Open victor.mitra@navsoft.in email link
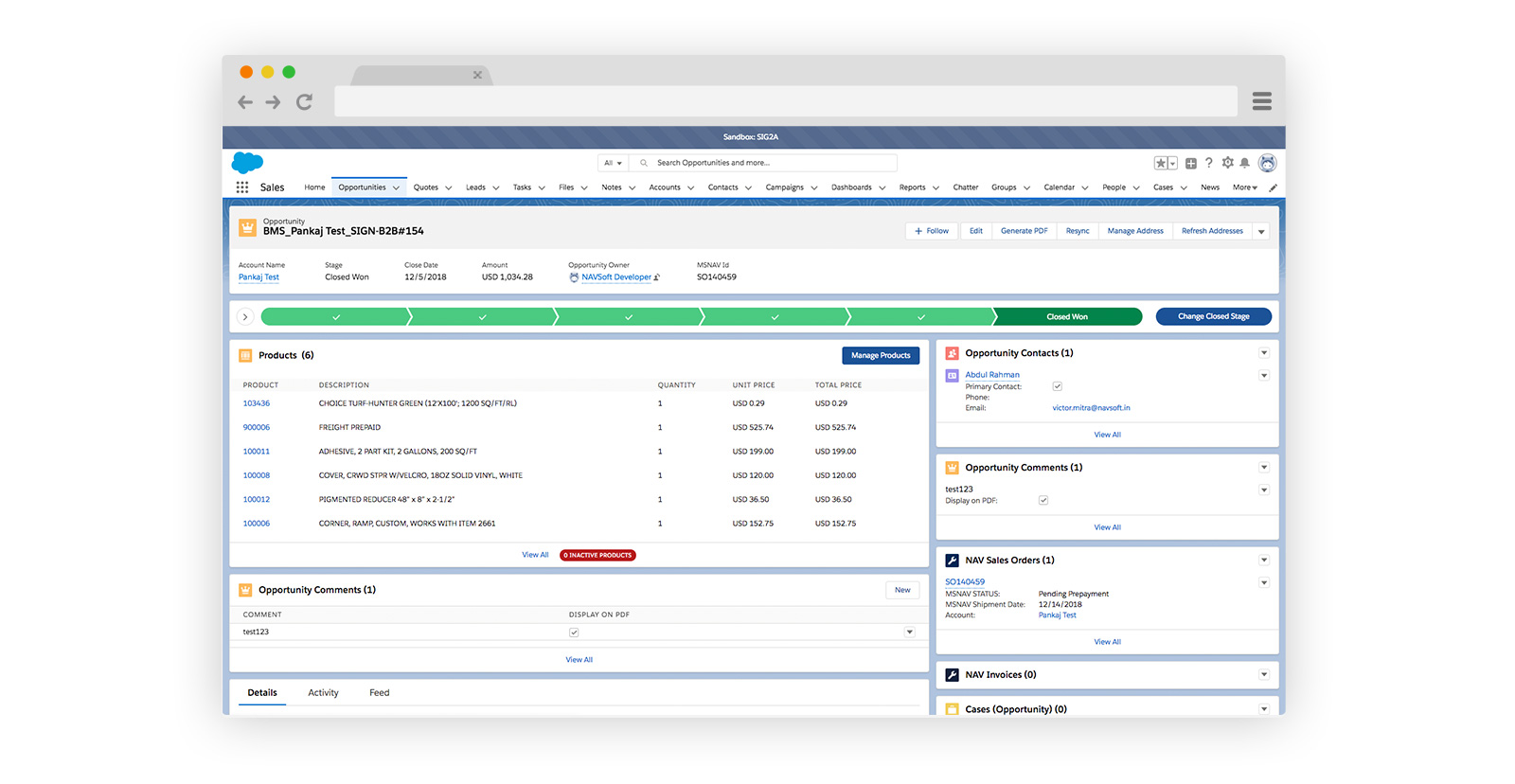This screenshot has height=784, width=1515. (1091, 408)
